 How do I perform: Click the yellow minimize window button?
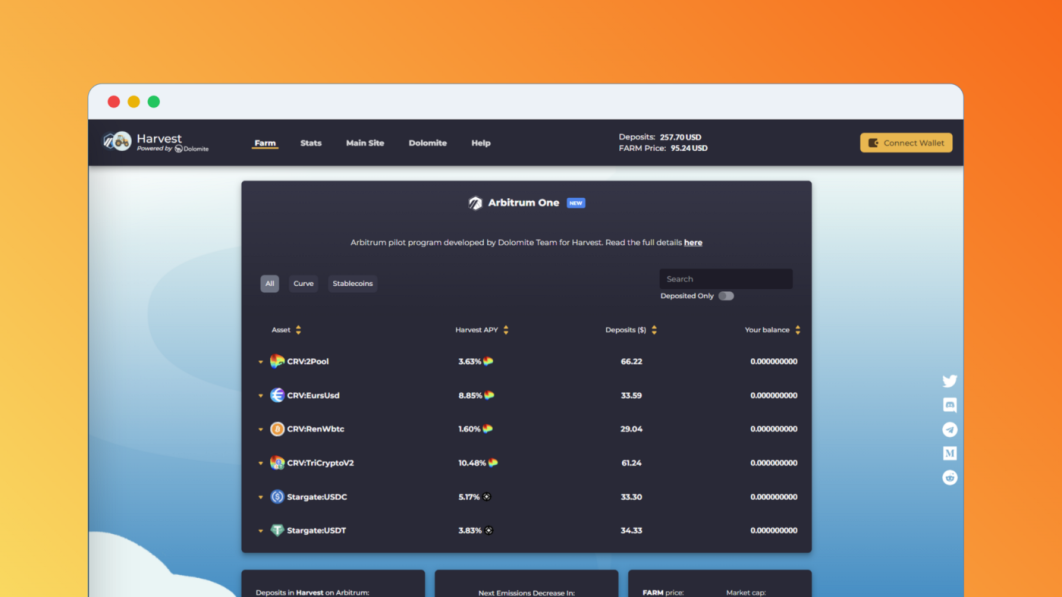(x=134, y=102)
